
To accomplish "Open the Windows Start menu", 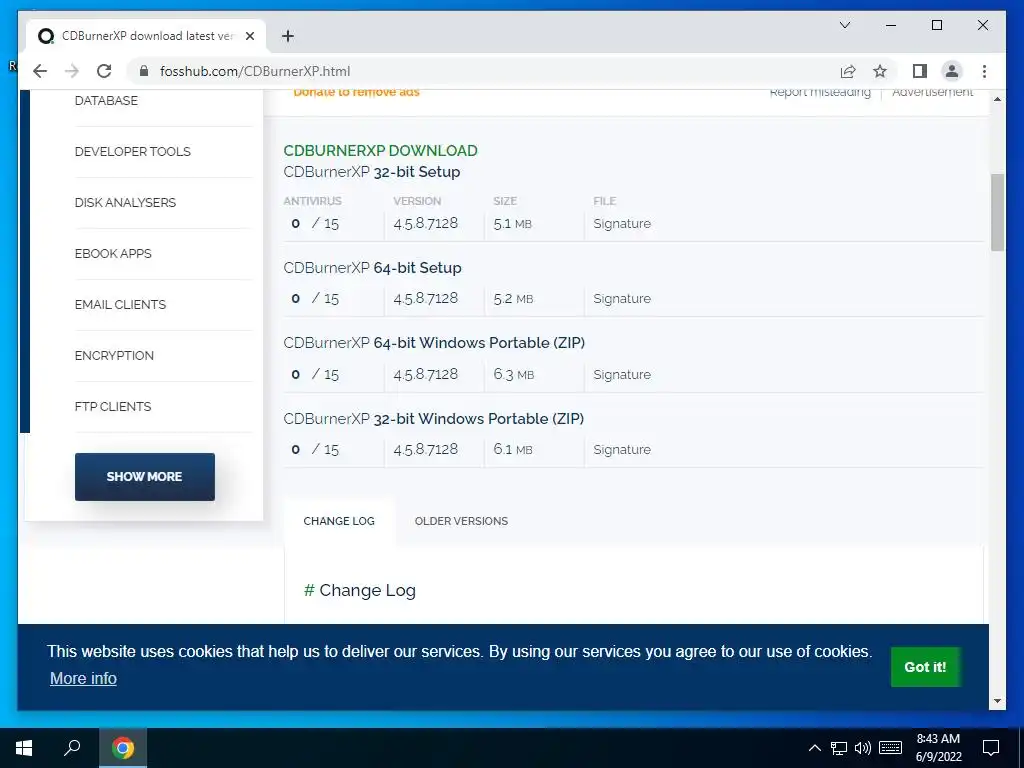I will click(x=24, y=748).
